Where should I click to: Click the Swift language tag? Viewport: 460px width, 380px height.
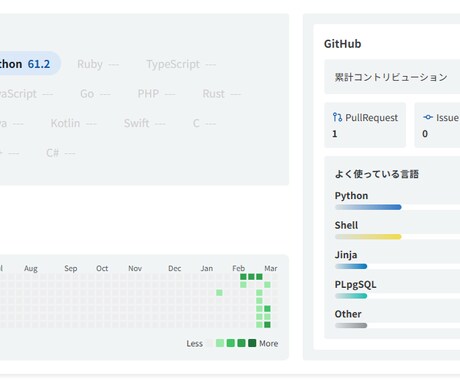pos(144,123)
